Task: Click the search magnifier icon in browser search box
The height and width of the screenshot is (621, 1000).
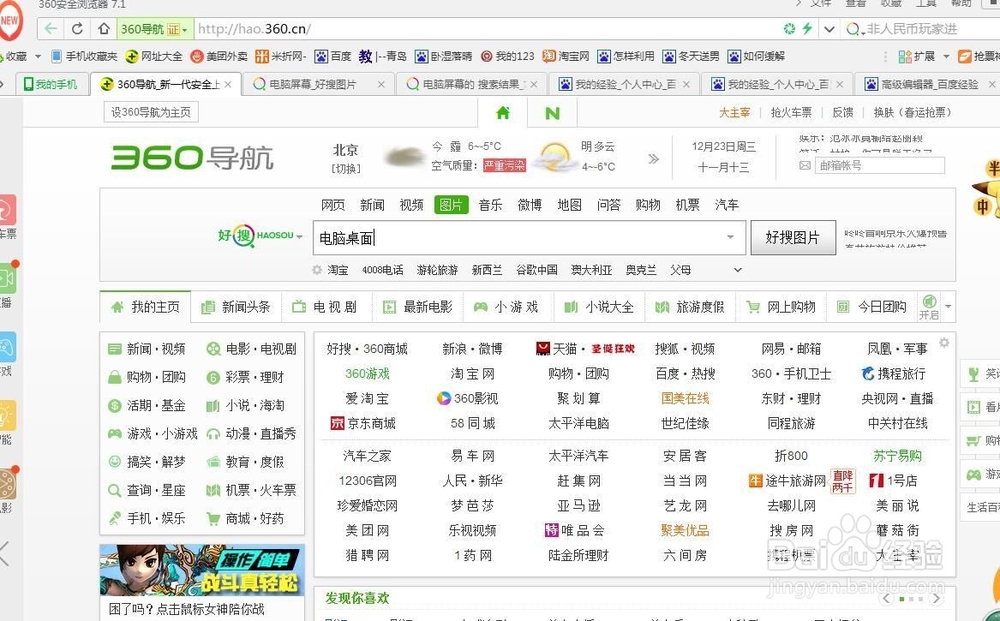Action: pos(852,29)
